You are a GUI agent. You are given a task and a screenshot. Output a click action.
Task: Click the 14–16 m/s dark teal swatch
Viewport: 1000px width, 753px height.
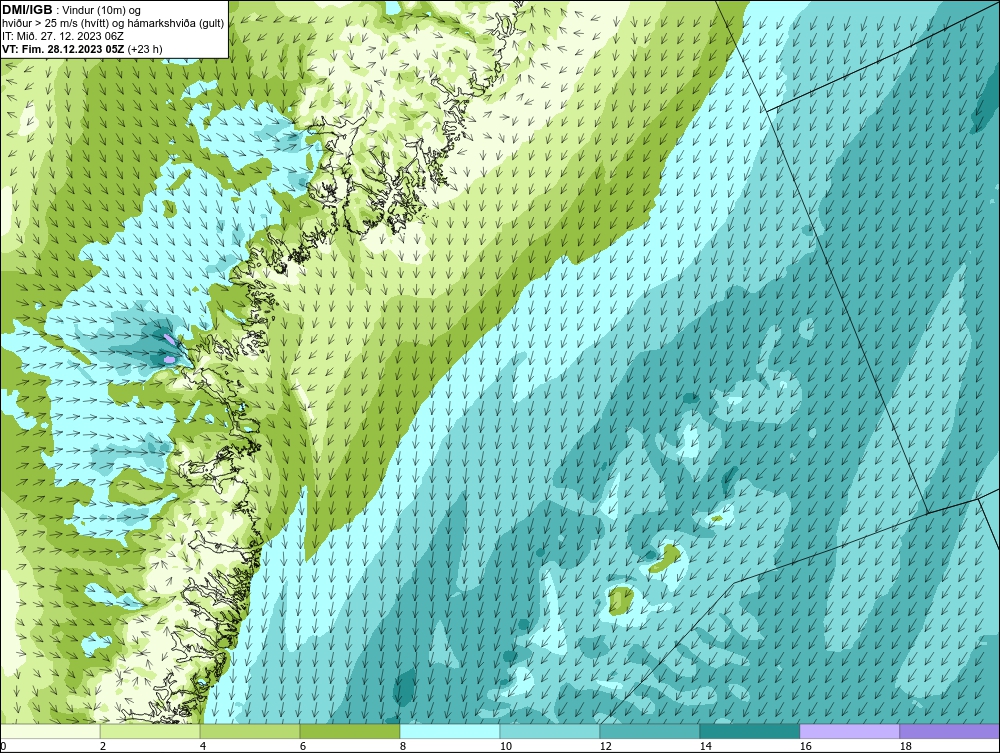click(749, 731)
